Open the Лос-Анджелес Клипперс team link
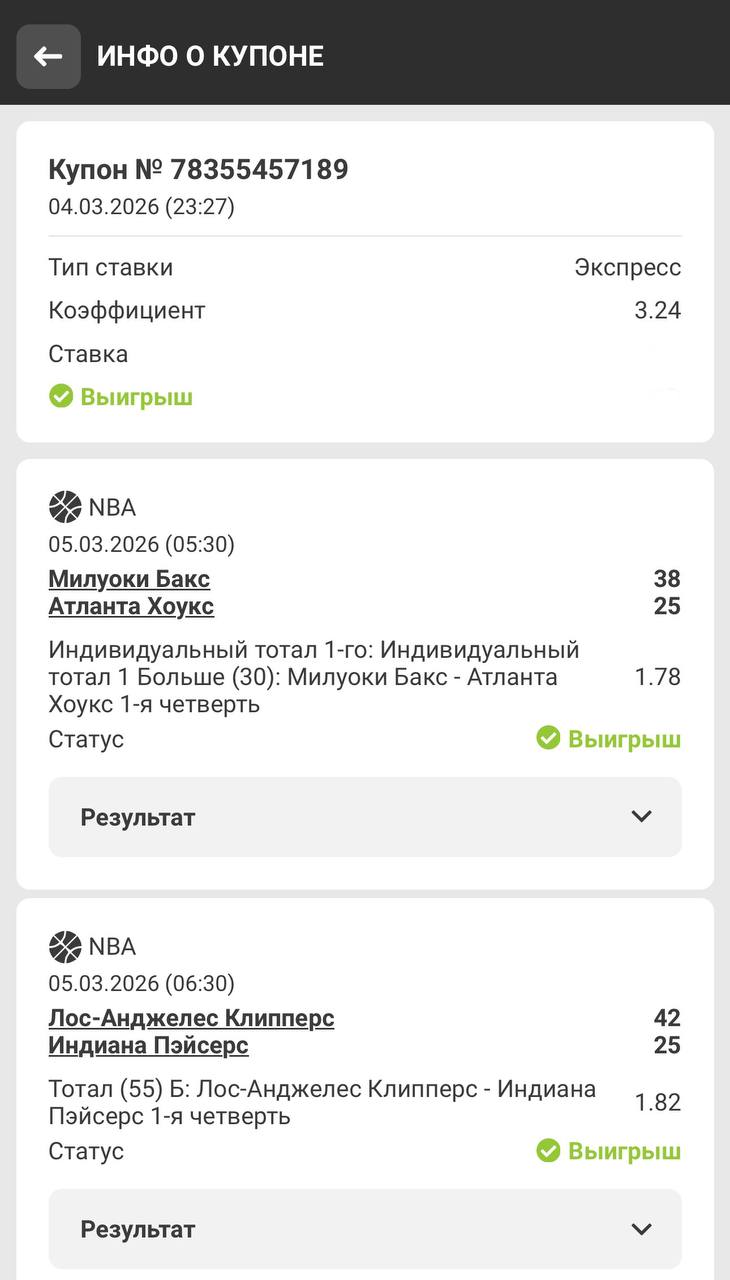Viewport: 730px width, 1280px height. (x=191, y=1018)
